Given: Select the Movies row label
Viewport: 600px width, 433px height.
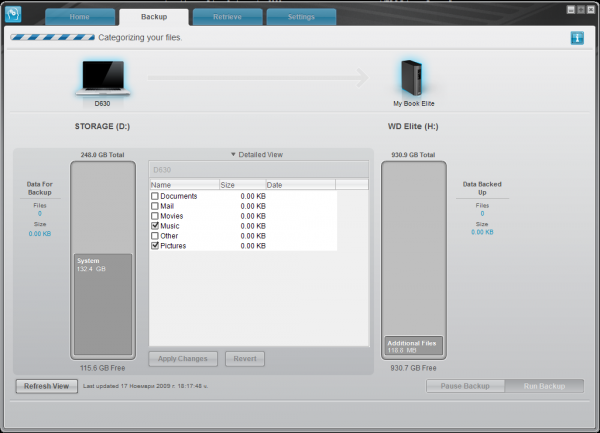Looking at the screenshot, I should 171,216.
